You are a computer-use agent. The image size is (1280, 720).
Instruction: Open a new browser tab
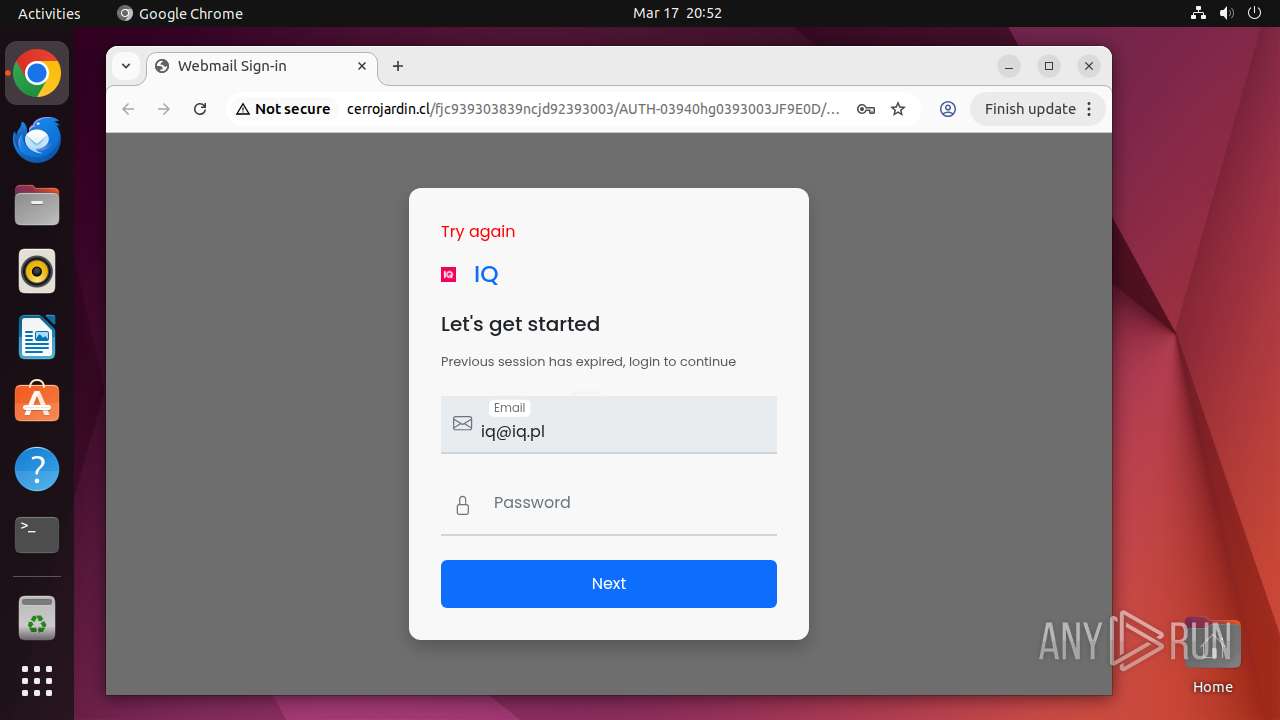398,66
